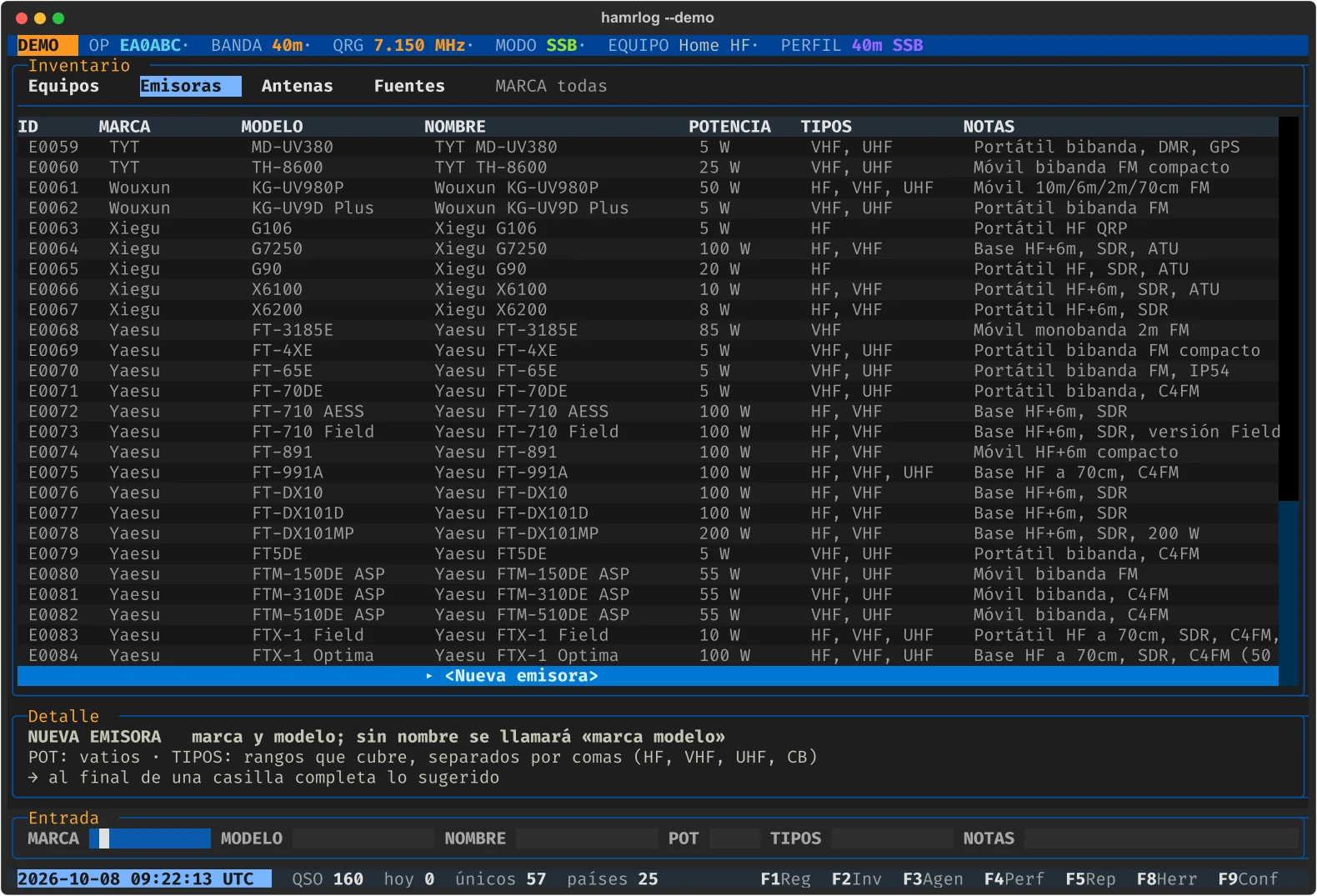The height and width of the screenshot is (896, 1317).
Task: Select row E0079 Yaesu FT5DE
Action: (648, 554)
